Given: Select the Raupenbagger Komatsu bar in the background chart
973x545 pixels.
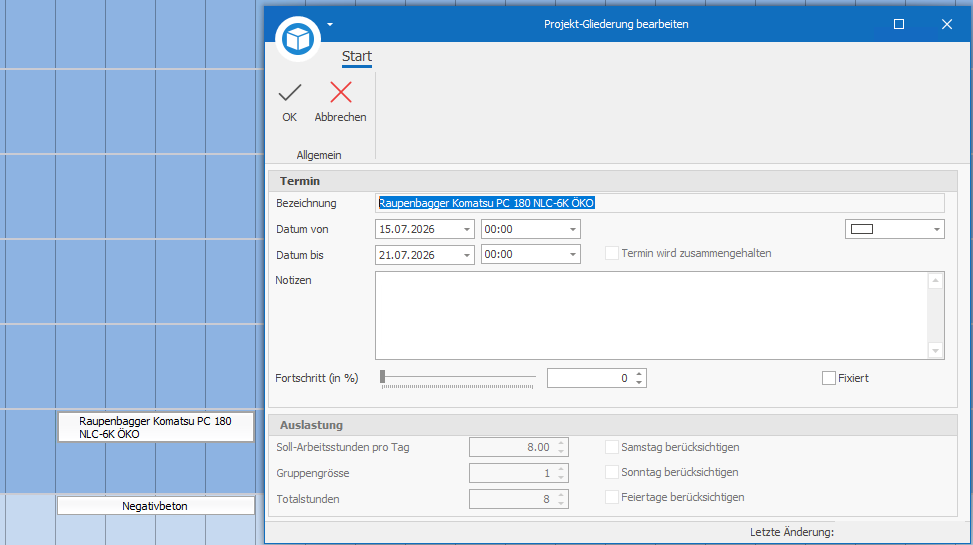Looking at the screenshot, I should click(x=156, y=427).
